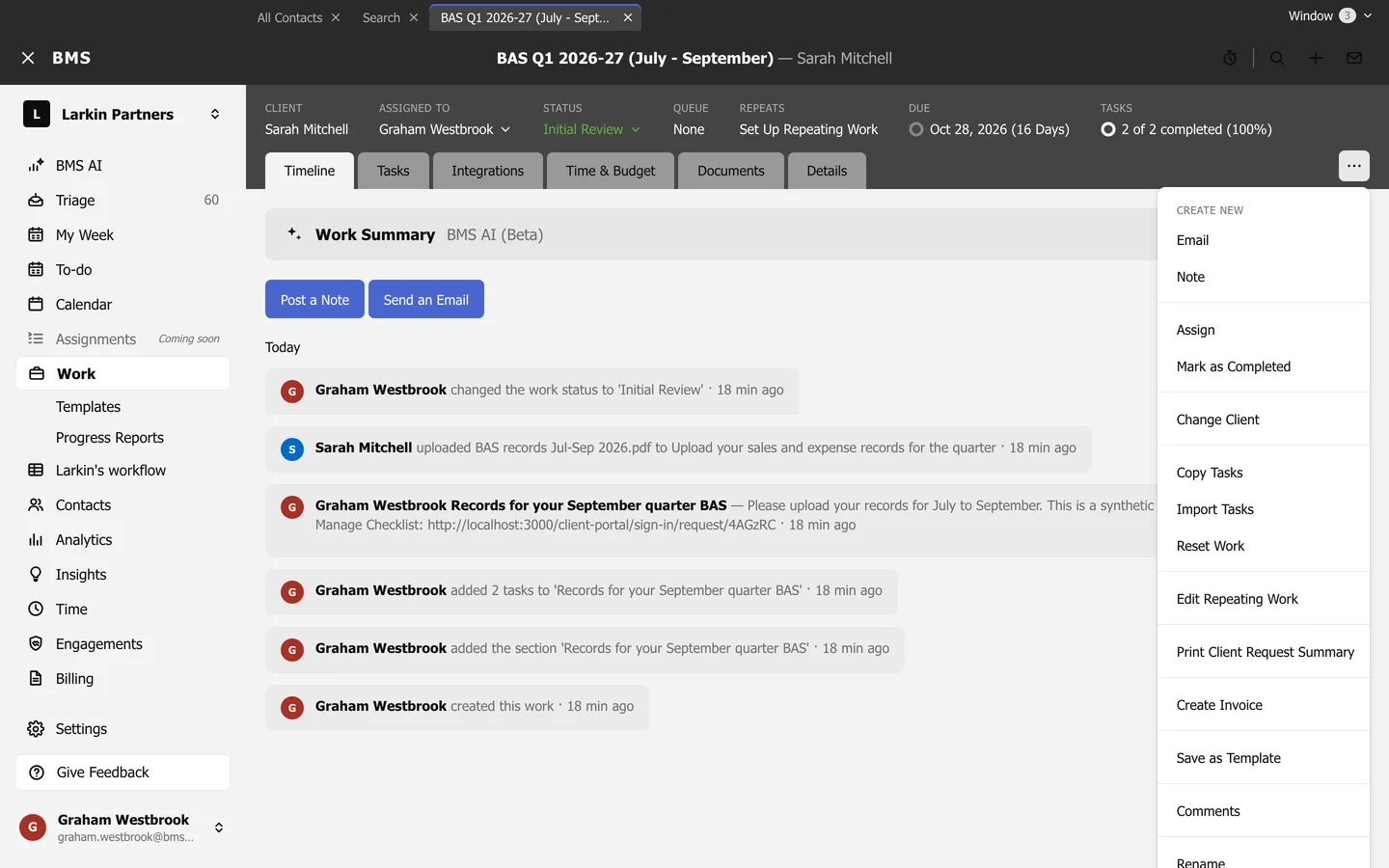Close the Search tab
This screenshot has height=868, width=1389.
(x=414, y=17)
